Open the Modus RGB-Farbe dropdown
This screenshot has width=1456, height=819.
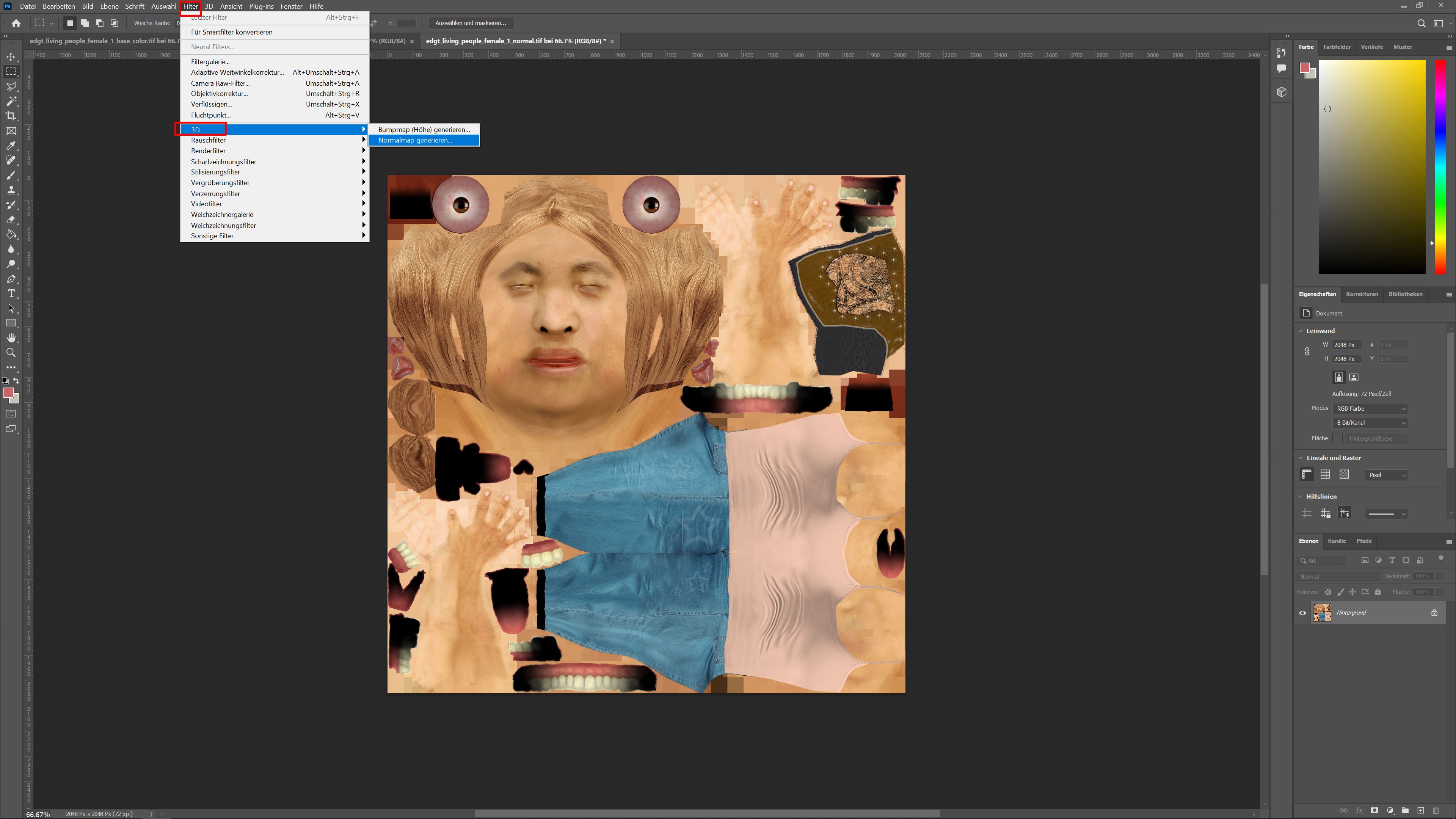(1370, 409)
